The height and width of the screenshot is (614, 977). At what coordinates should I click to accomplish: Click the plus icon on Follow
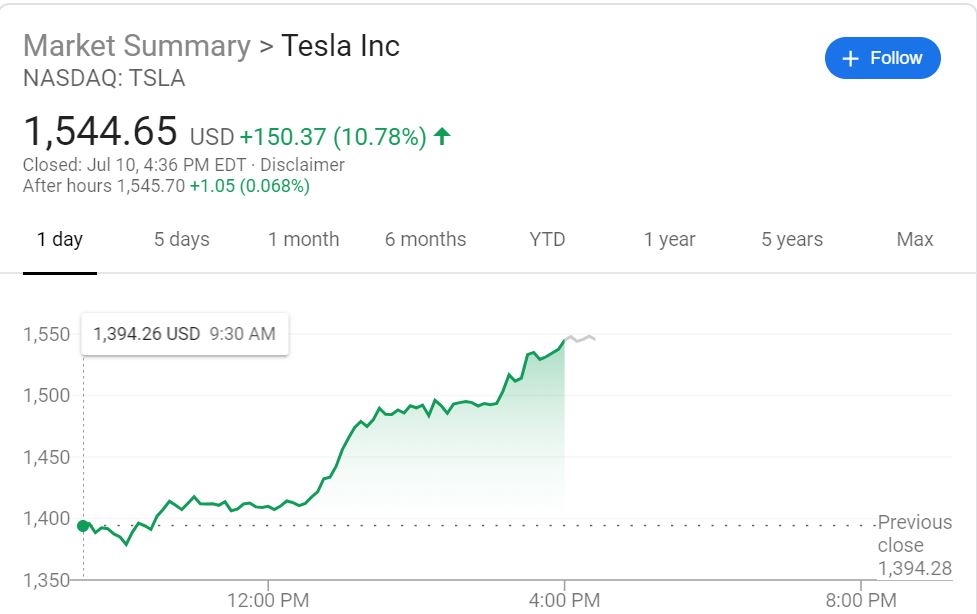851,59
